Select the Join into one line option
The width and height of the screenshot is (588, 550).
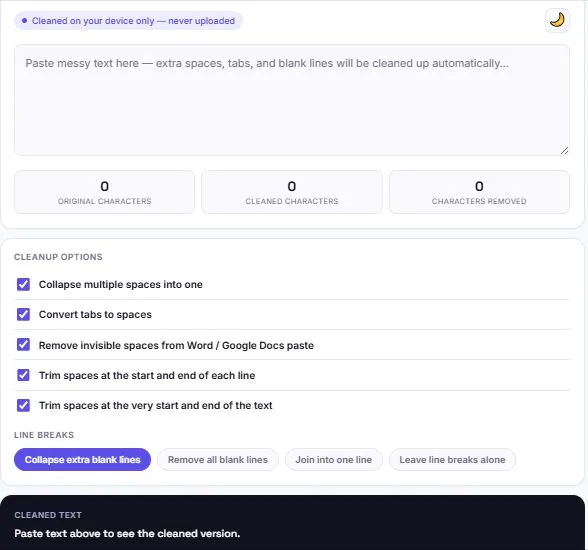(x=334, y=460)
